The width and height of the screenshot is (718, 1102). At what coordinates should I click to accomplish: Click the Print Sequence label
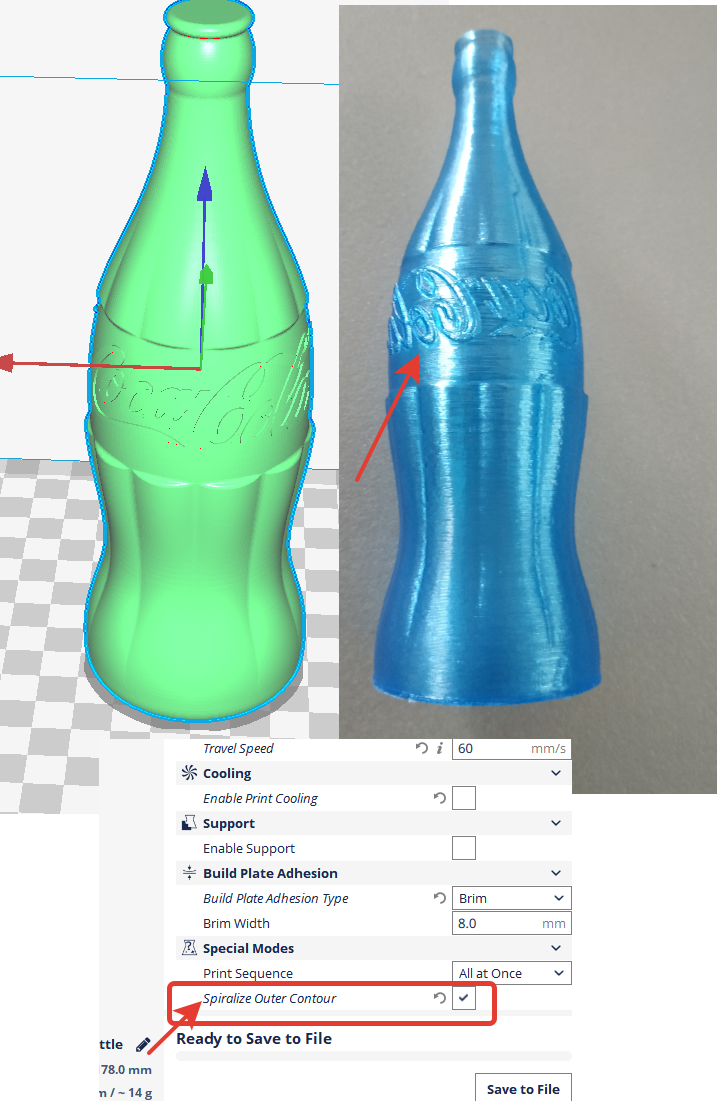click(248, 973)
